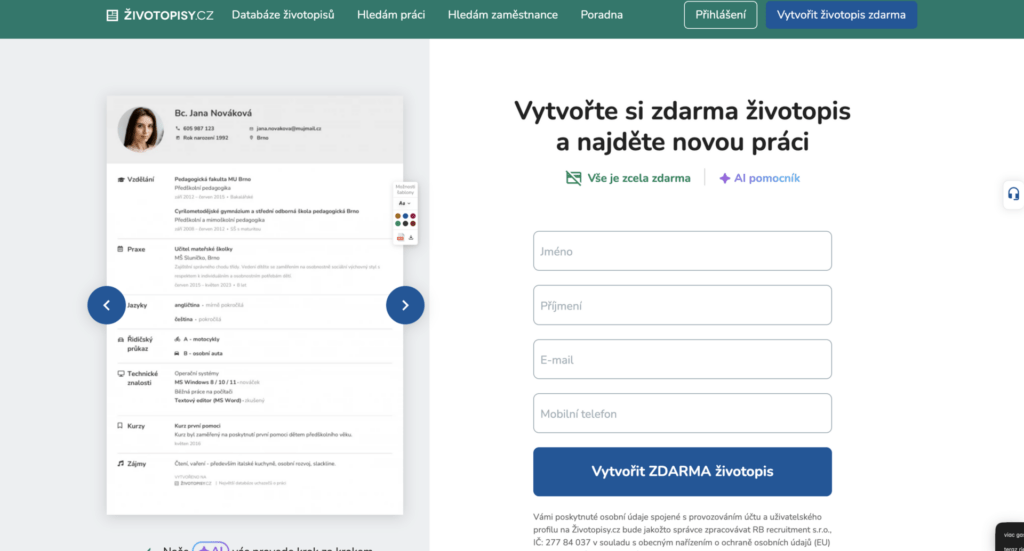The height and width of the screenshot is (551, 1024).
Task: Open Hledám zaměstnance page
Action: point(503,15)
